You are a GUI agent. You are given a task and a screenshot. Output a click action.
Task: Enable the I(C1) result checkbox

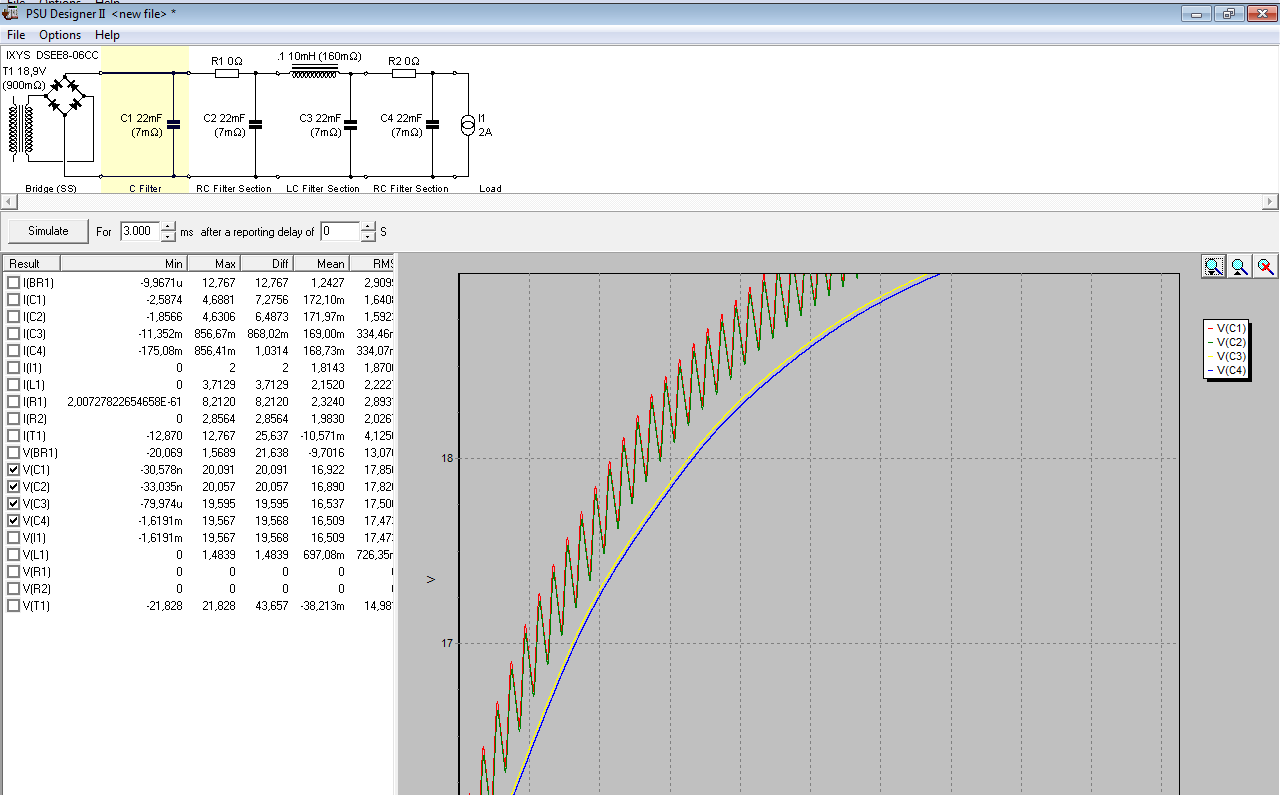tap(13, 300)
